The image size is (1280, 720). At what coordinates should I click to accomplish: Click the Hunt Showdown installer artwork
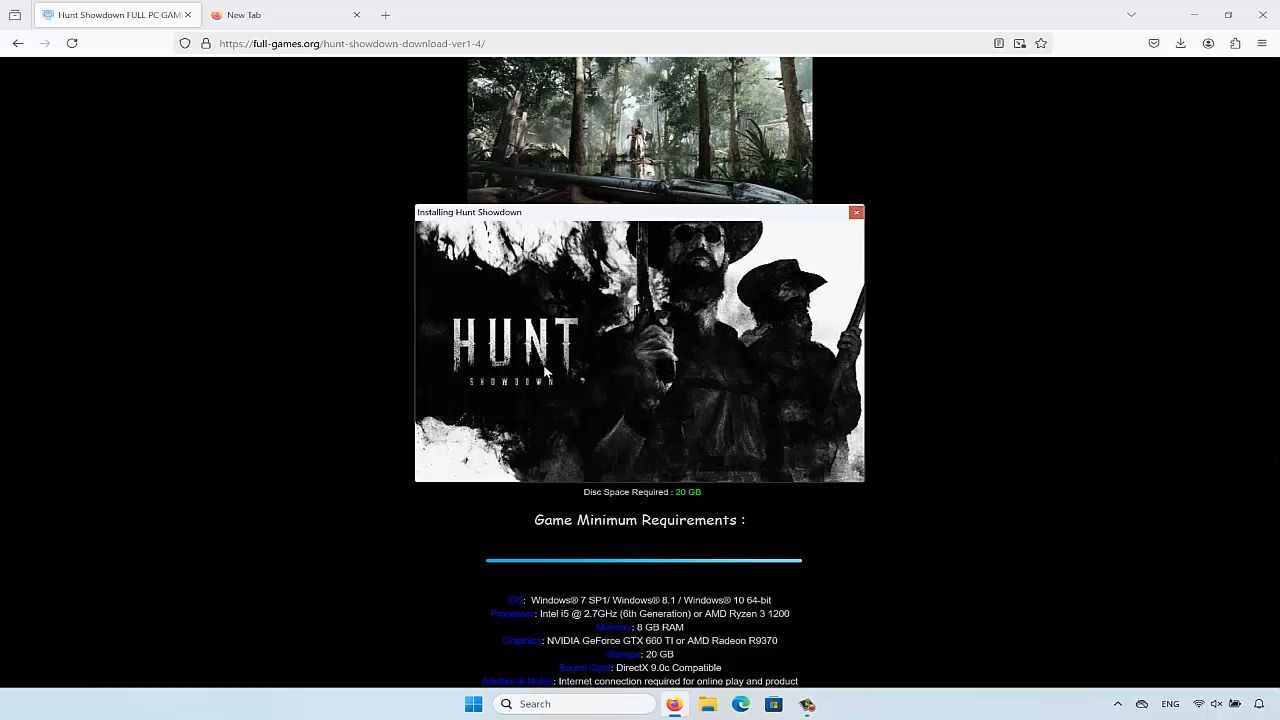[x=640, y=351]
